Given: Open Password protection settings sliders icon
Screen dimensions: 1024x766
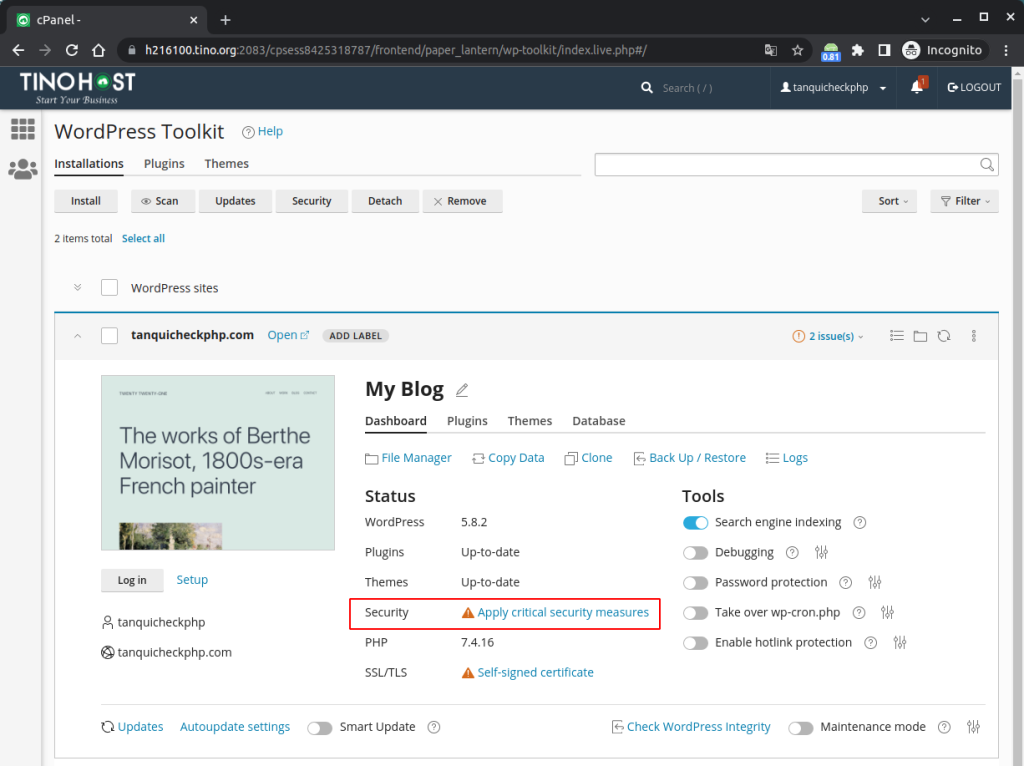Looking at the screenshot, I should point(874,582).
